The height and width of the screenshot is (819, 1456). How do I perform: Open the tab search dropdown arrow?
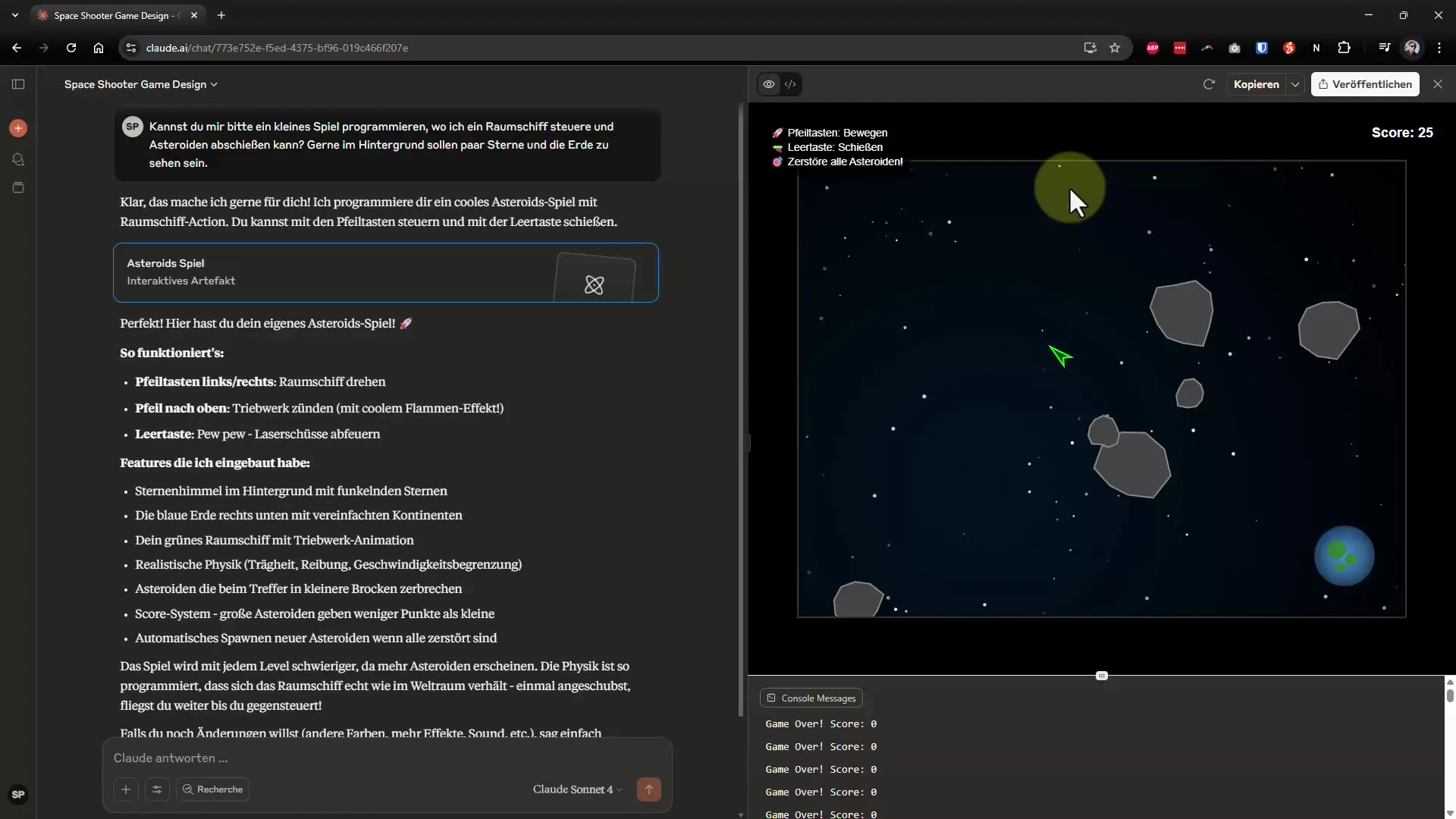15,15
